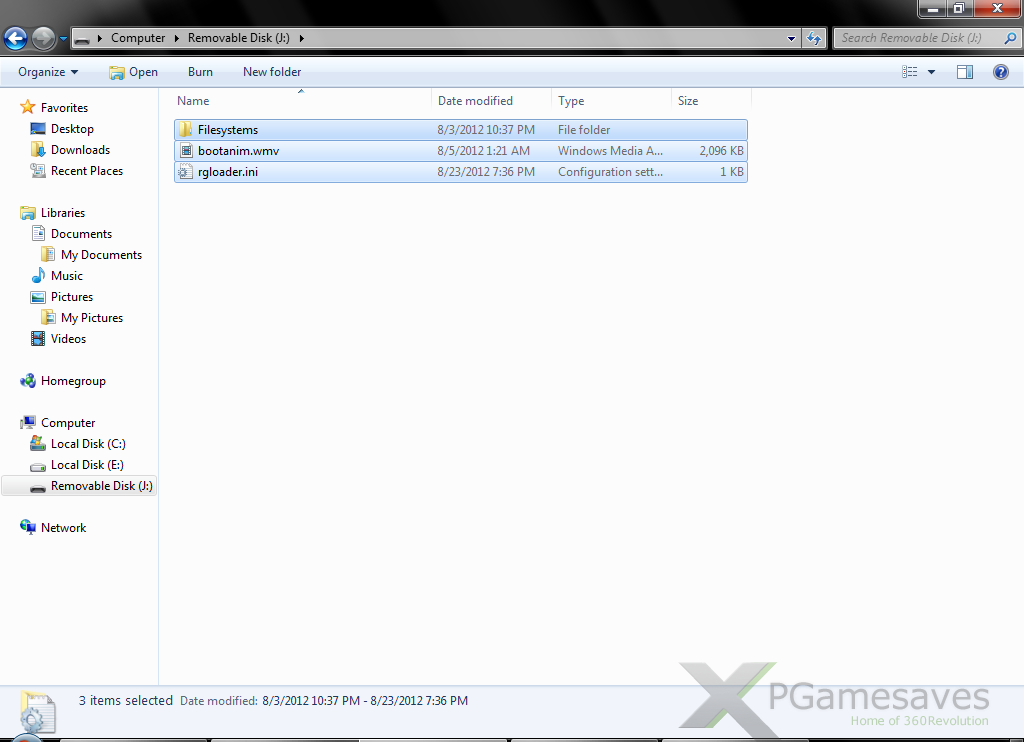Click Computer in the address breadcrumb
This screenshot has height=742, width=1024.
click(x=138, y=38)
